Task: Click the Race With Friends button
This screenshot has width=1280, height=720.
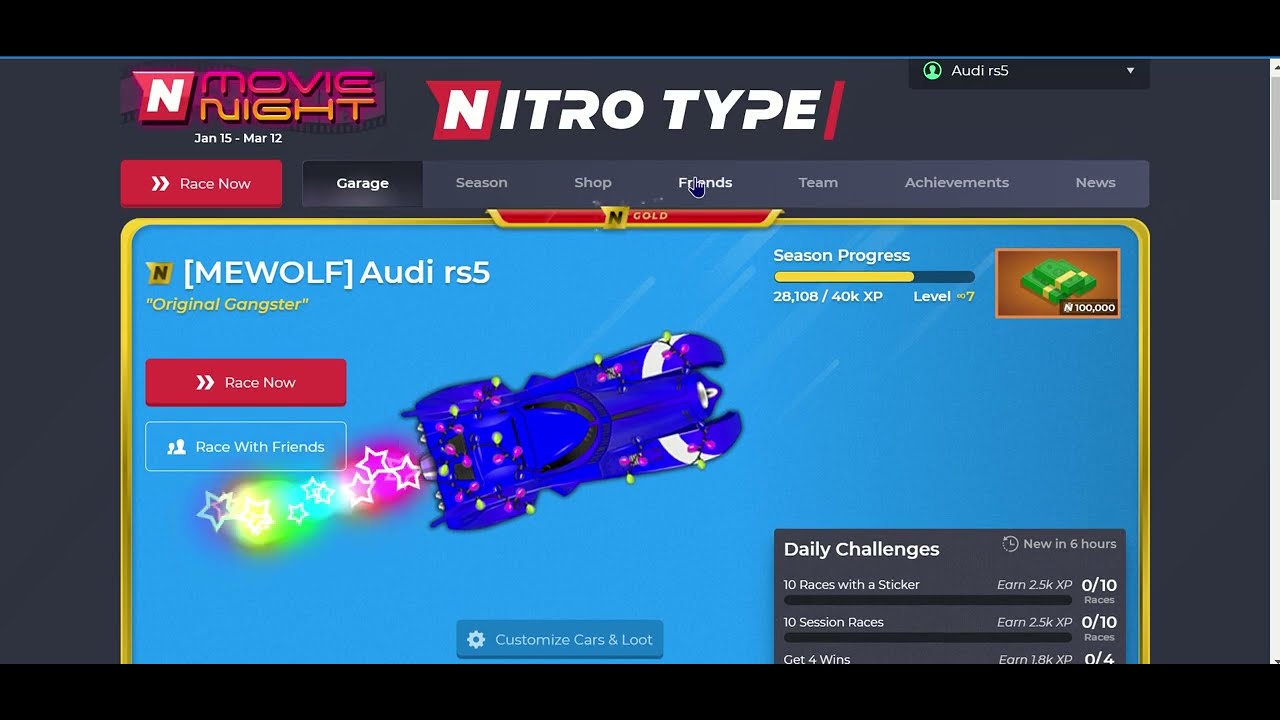Action: click(x=246, y=447)
